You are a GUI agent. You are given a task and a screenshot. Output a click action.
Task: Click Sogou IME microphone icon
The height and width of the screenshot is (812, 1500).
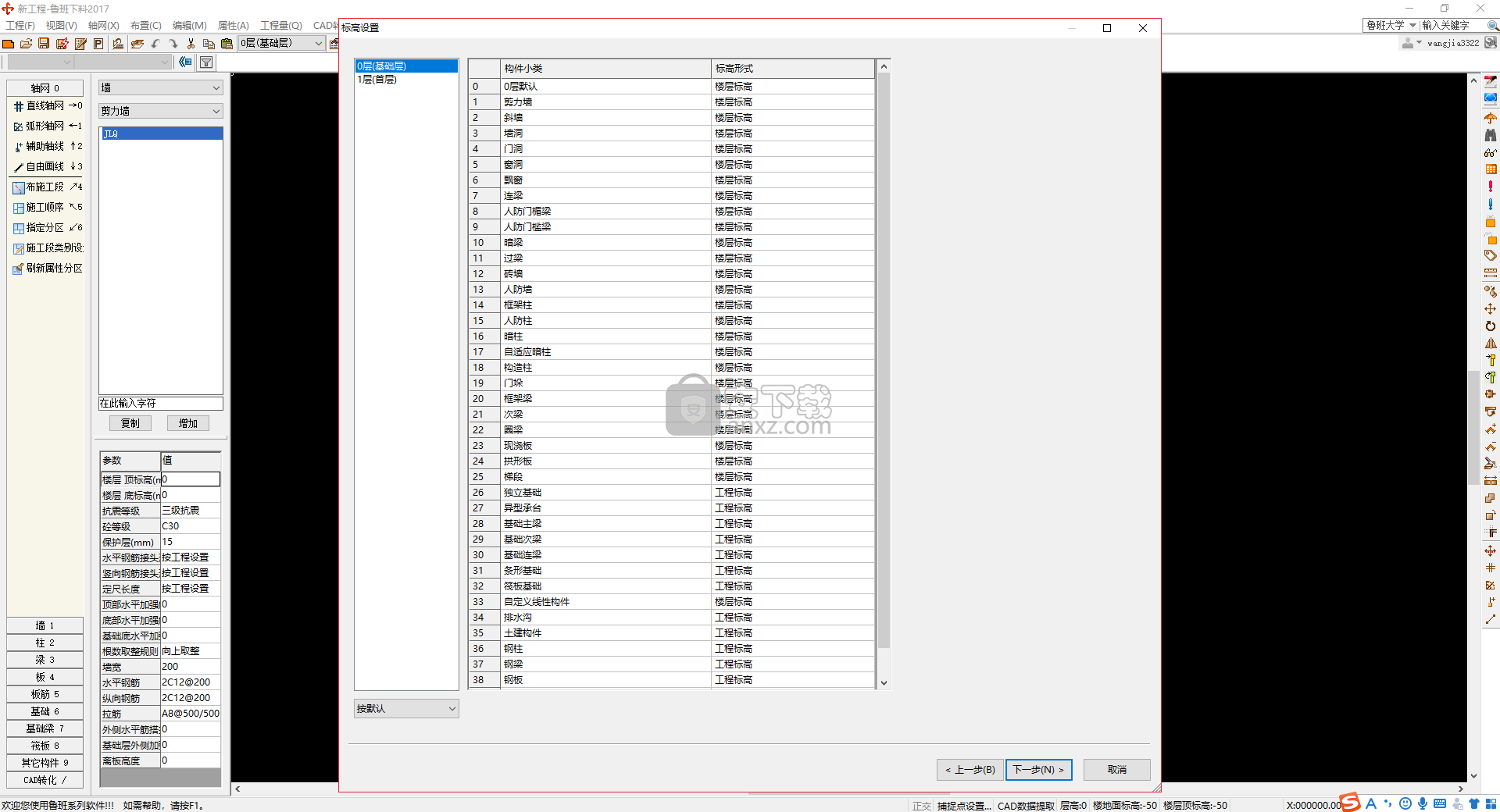click(x=1423, y=803)
